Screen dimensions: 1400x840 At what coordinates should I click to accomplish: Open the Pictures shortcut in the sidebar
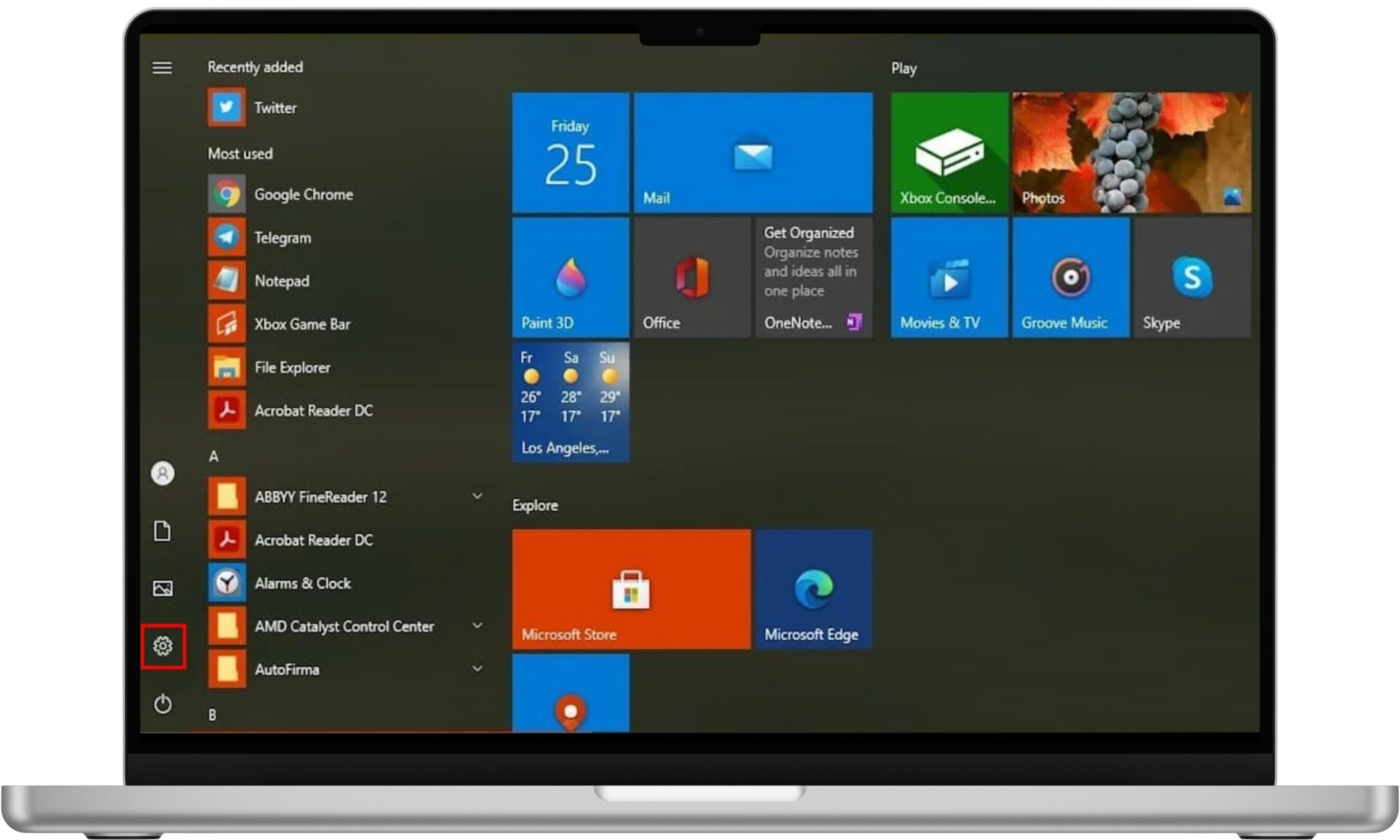click(163, 589)
